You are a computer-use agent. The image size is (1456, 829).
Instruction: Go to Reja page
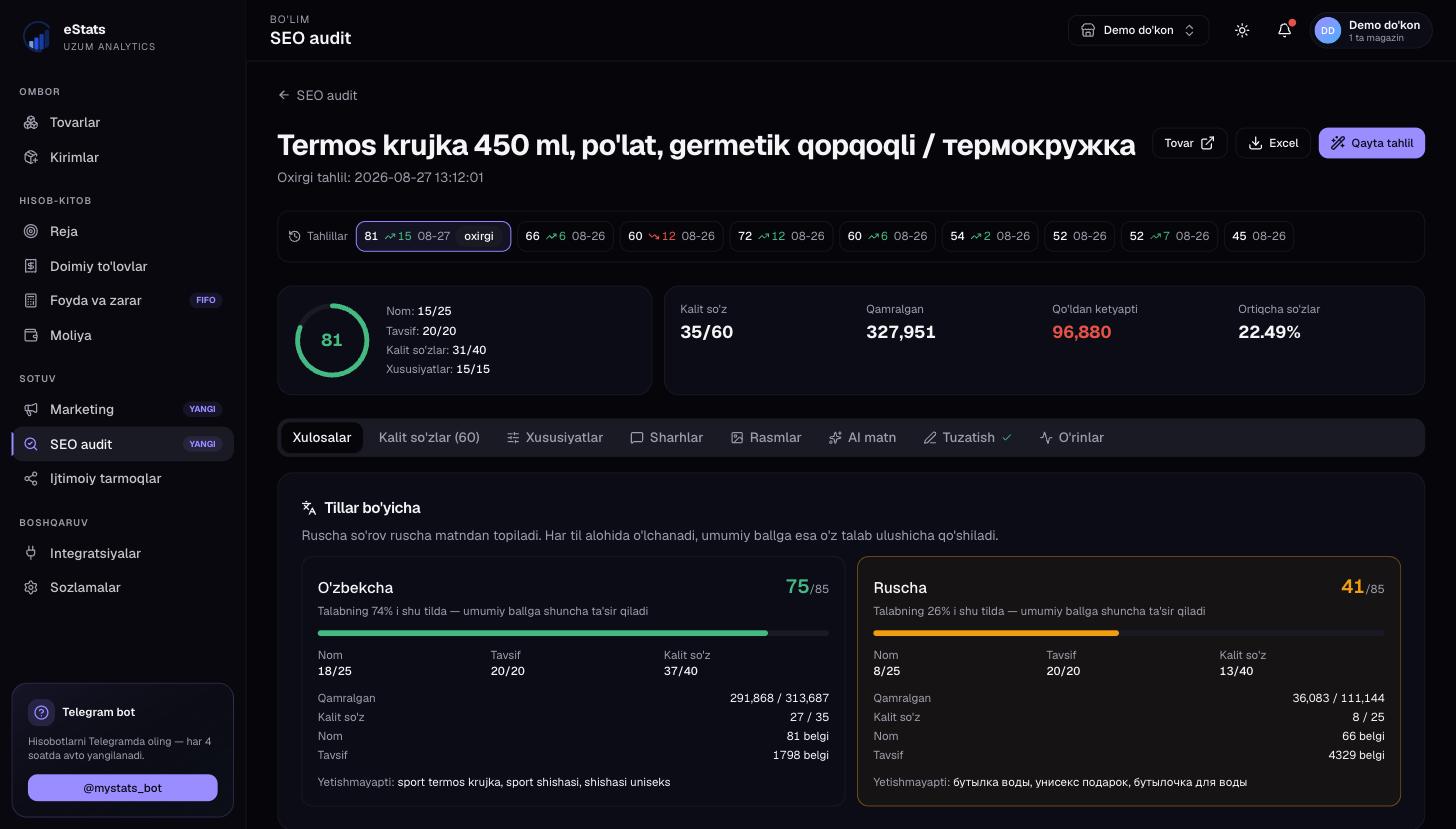122,231
